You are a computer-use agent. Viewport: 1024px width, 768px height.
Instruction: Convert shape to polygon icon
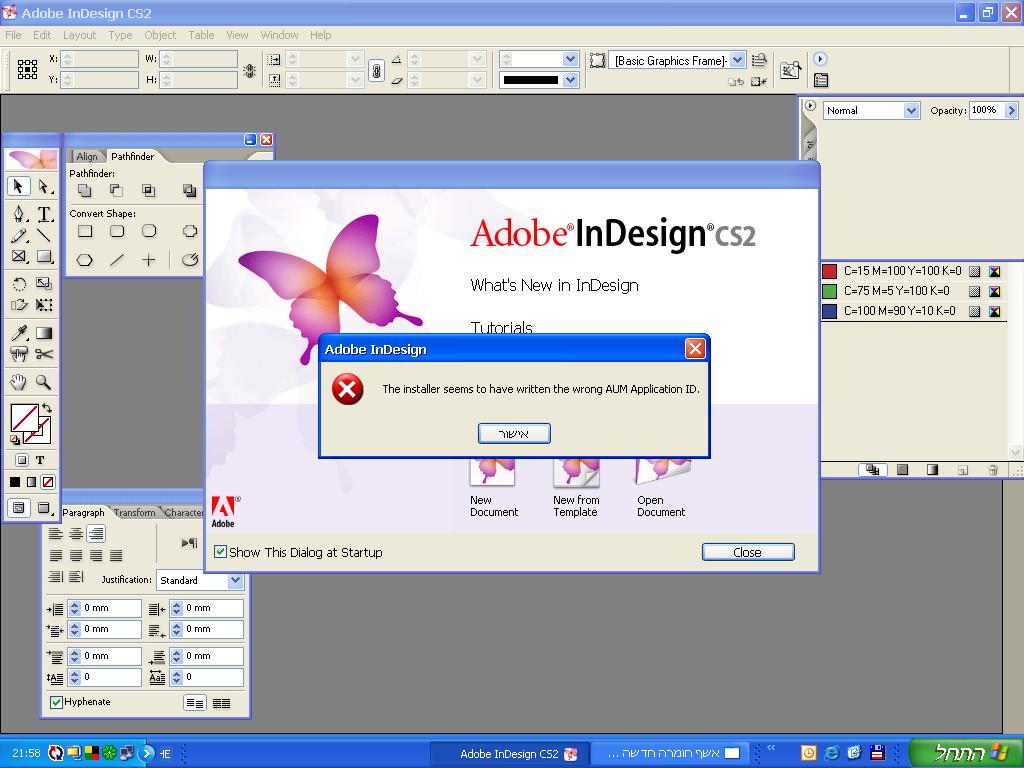tap(85, 260)
